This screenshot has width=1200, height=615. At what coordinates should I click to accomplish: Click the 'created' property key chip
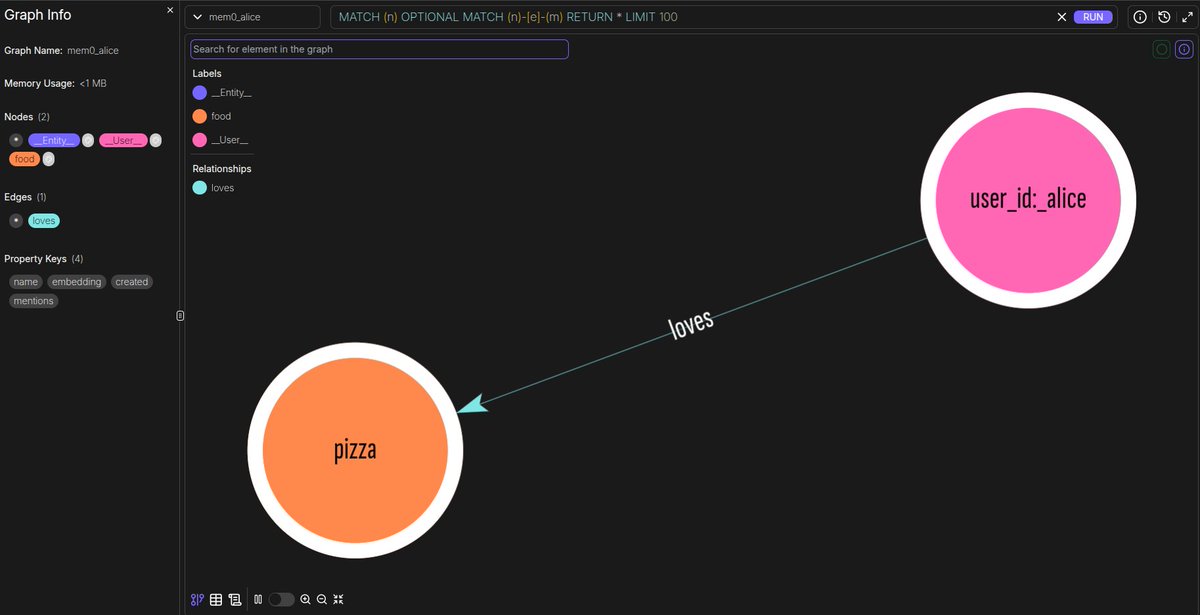[132, 282]
